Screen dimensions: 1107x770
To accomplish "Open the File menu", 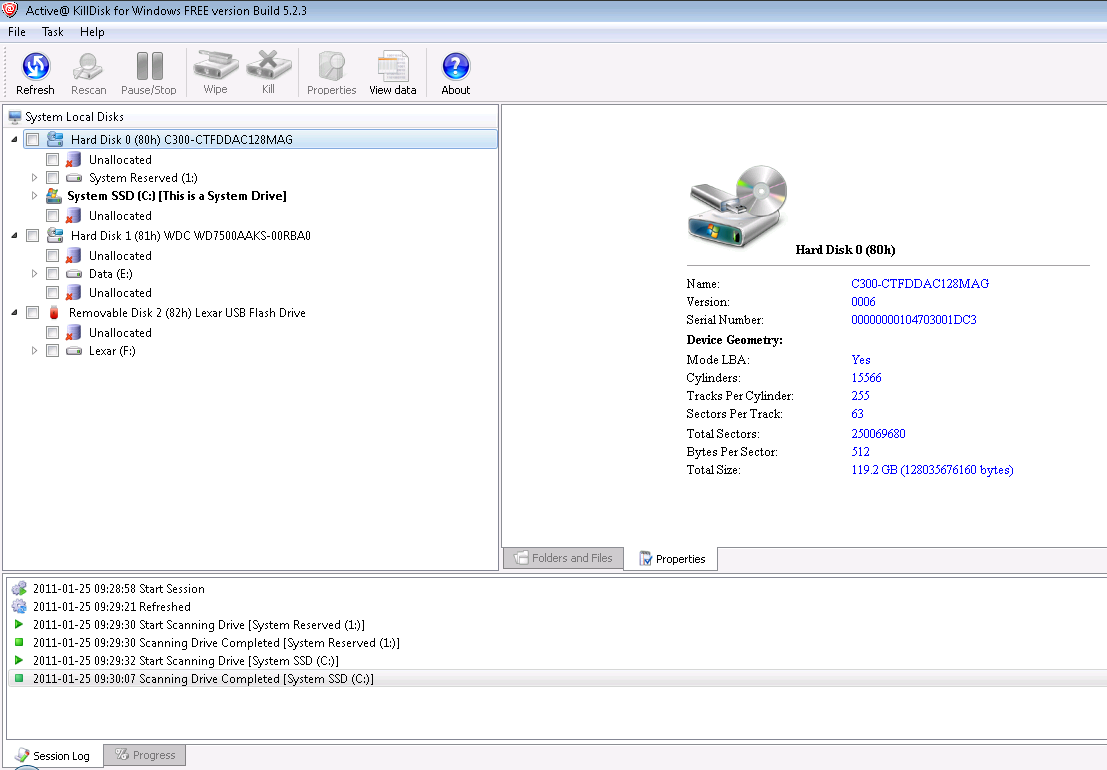I will point(17,32).
